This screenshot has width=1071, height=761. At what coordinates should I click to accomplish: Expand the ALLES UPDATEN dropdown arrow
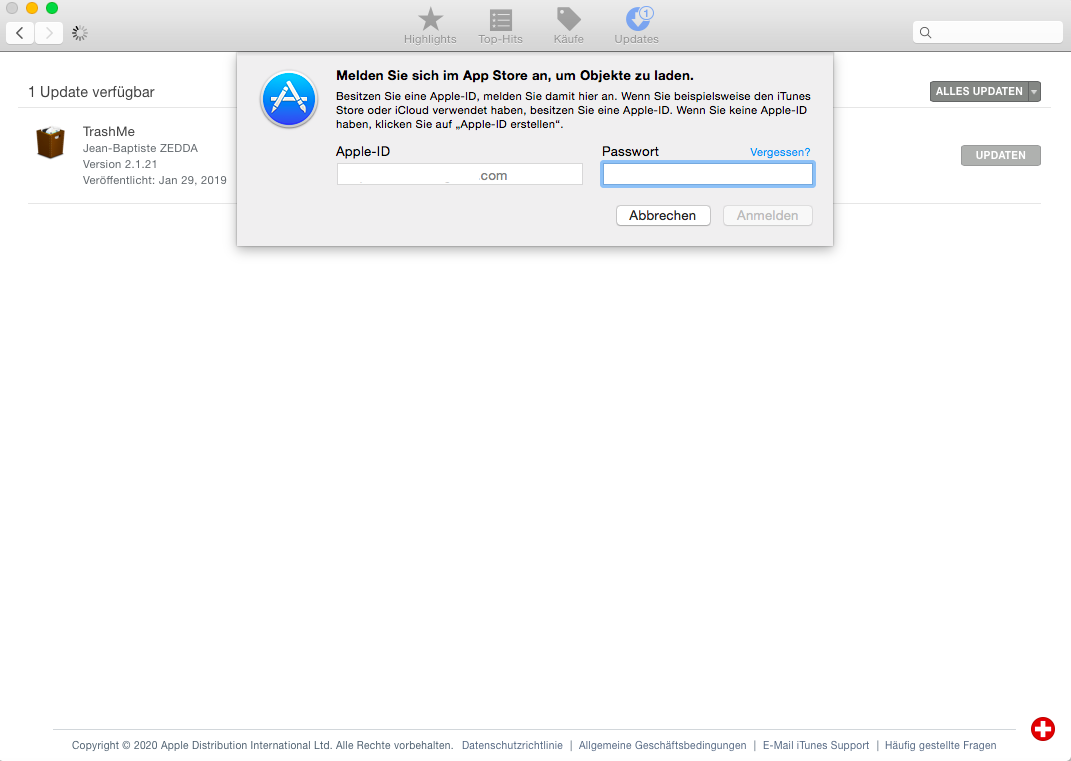(1035, 92)
